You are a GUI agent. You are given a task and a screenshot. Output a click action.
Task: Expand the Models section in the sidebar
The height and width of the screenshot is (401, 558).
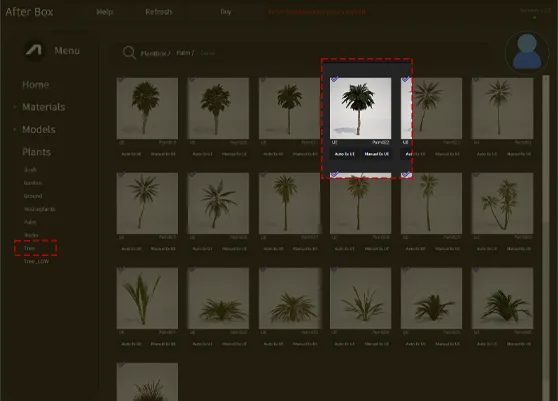point(38,130)
